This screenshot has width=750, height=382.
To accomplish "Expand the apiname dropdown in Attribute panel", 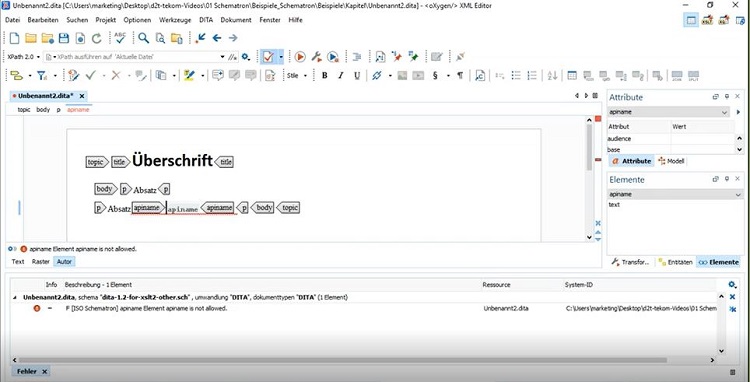I will (725, 112).
